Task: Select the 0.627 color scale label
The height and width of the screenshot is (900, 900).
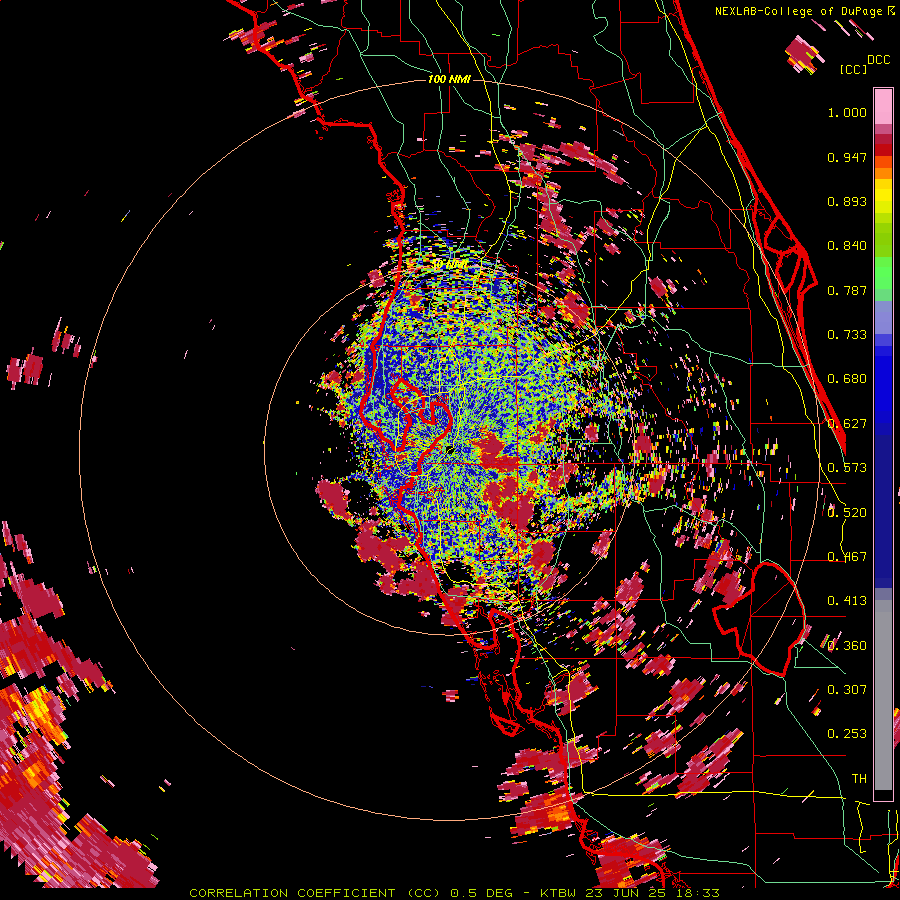Action: (847, 424)
